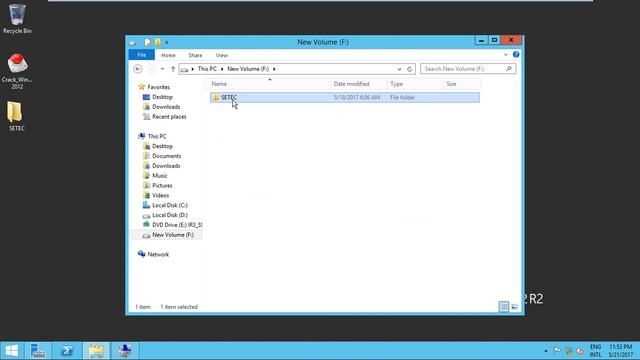Select the Crack_Win 2012 desktop icon
The width and height of the screenshot is (640, 360).
pyautogui.click(x=17, y=71)
